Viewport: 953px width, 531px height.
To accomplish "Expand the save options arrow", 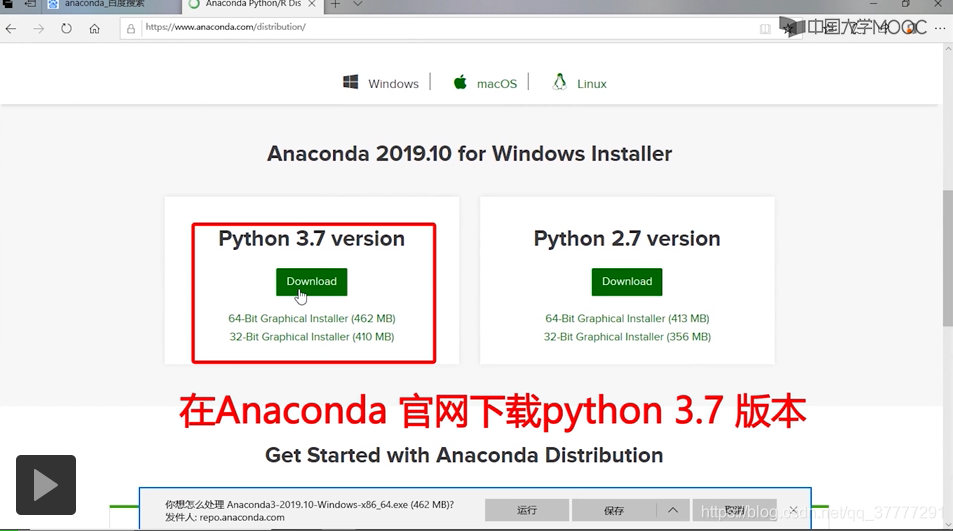I will click(673, 510).
